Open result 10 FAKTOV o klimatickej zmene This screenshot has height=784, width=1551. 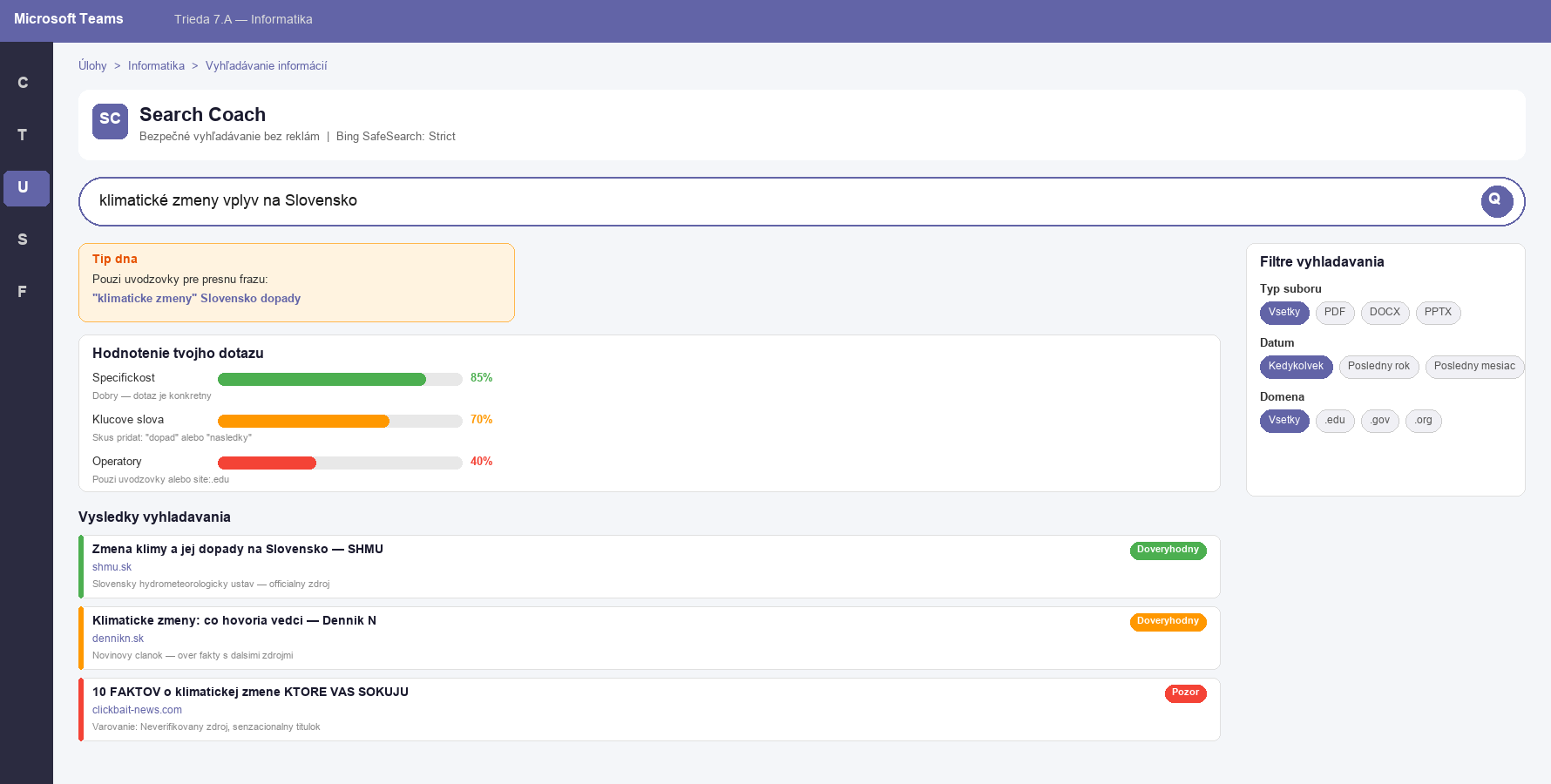point(250,692)
